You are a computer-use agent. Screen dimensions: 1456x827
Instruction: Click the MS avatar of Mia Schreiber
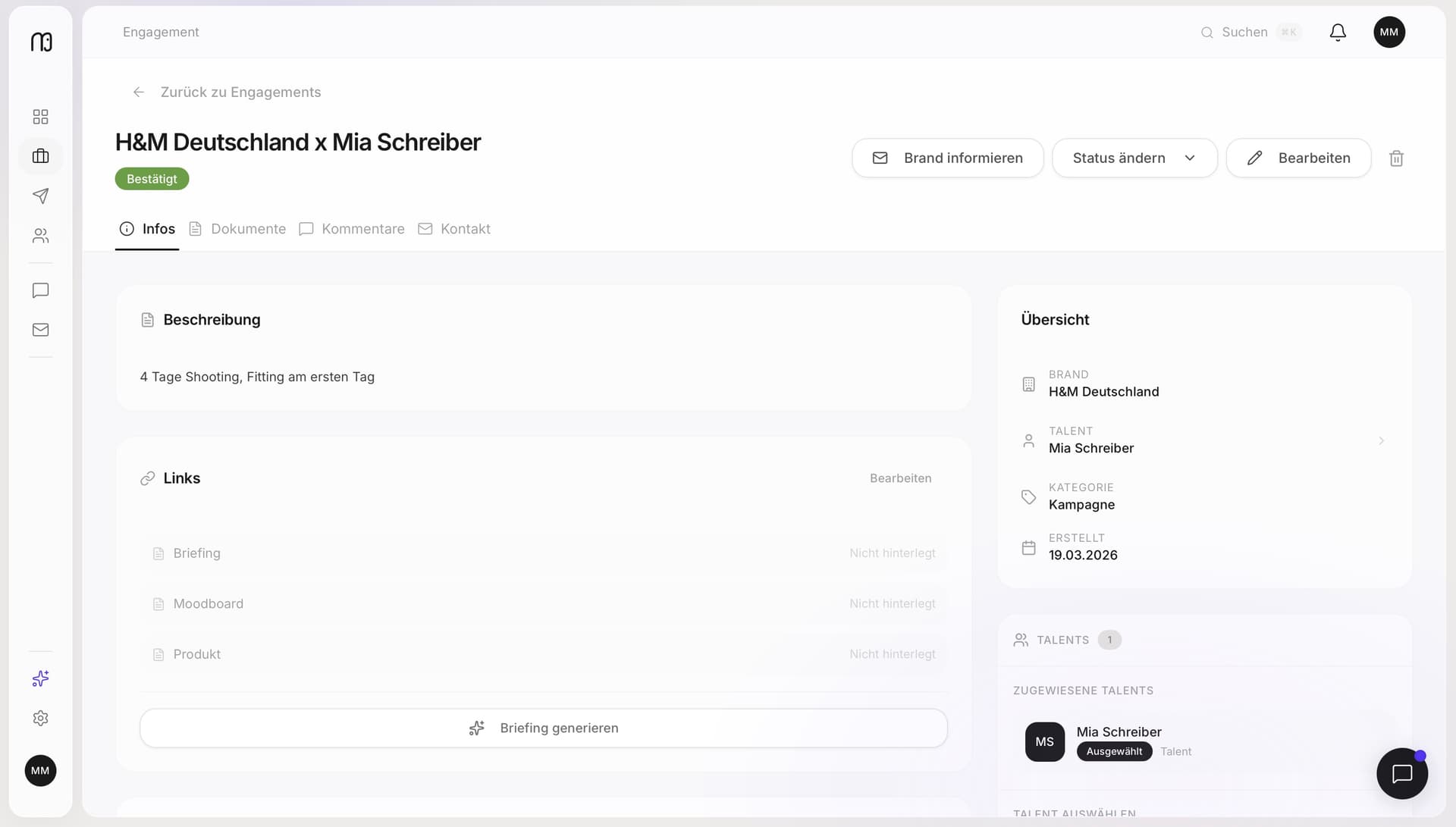coord(1045,742)
